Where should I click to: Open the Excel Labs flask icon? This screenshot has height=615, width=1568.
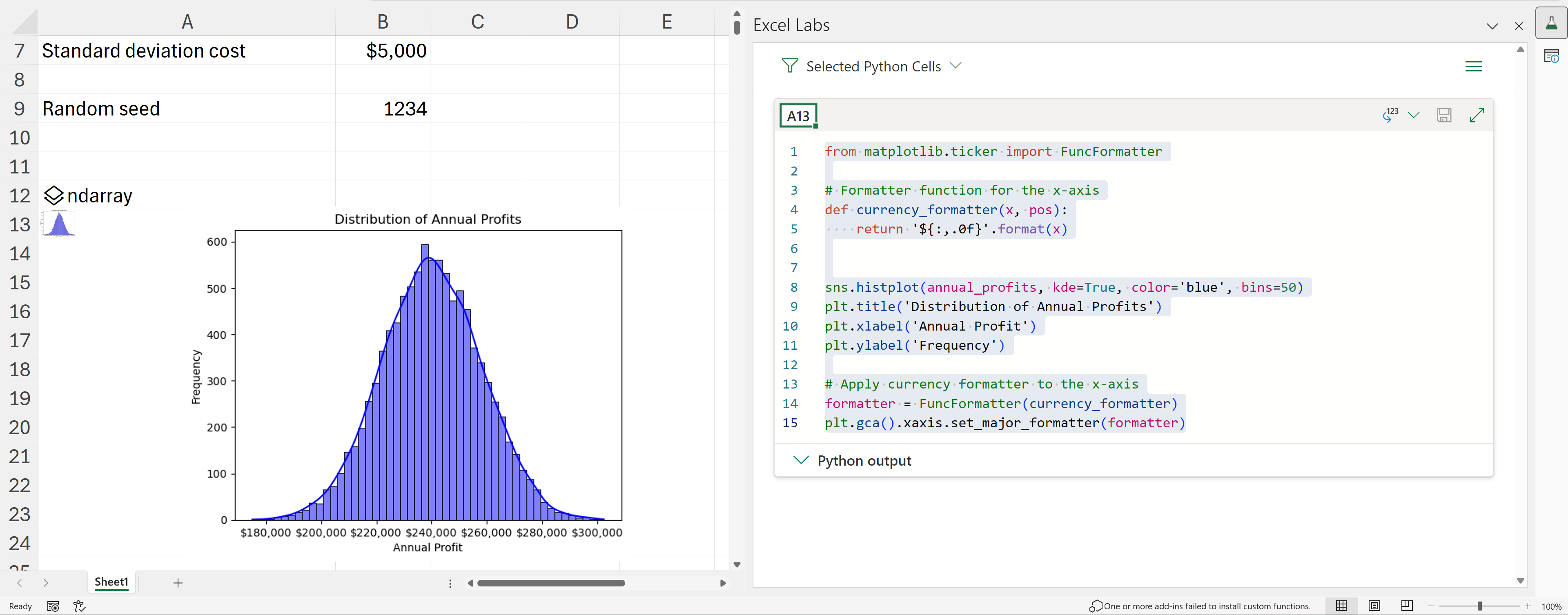tap(1551, 23)
